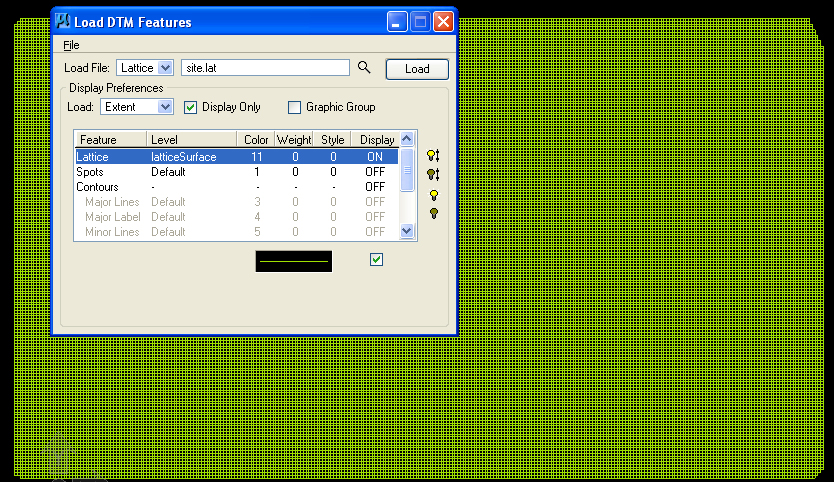
Task: Click the Display column header
Action: [x=376, y=140]
